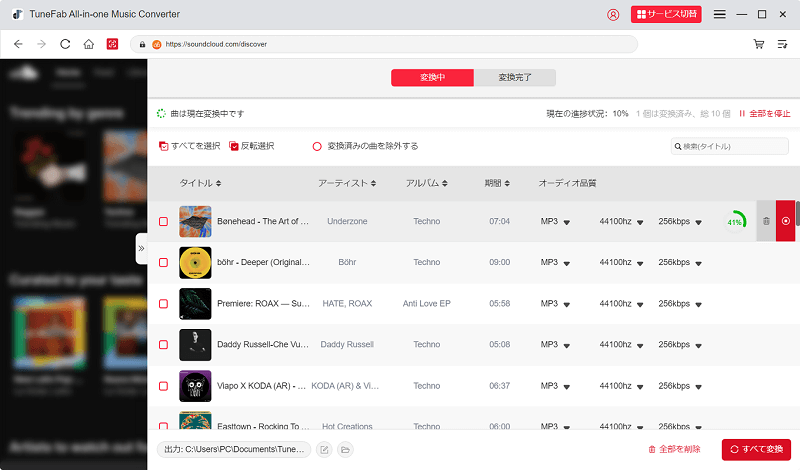Screen dimensions: 800x470
Task: Click the 09:00 duration value
Action: click(x=499, y=262)
